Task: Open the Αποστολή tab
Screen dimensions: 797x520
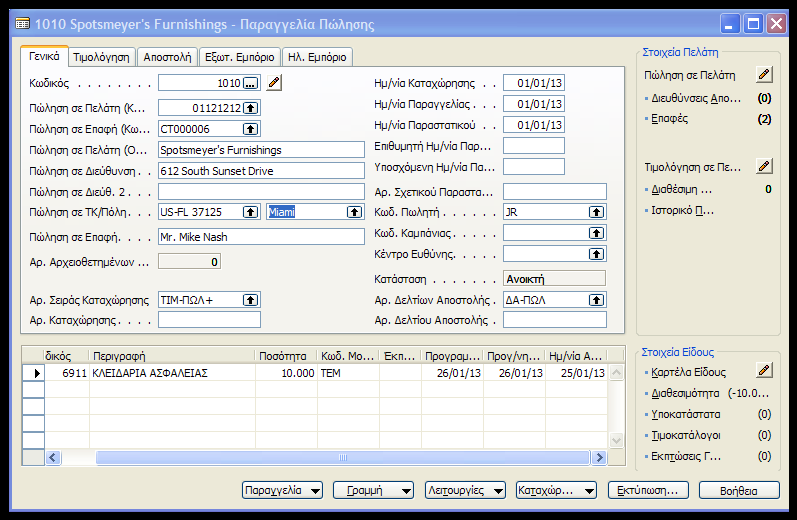Action: coord(167,57)
